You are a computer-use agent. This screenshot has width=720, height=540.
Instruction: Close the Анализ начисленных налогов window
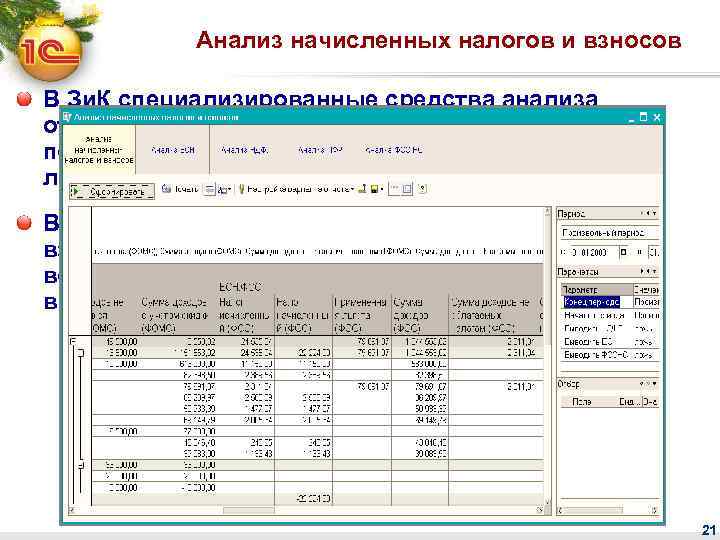(657, 118)
